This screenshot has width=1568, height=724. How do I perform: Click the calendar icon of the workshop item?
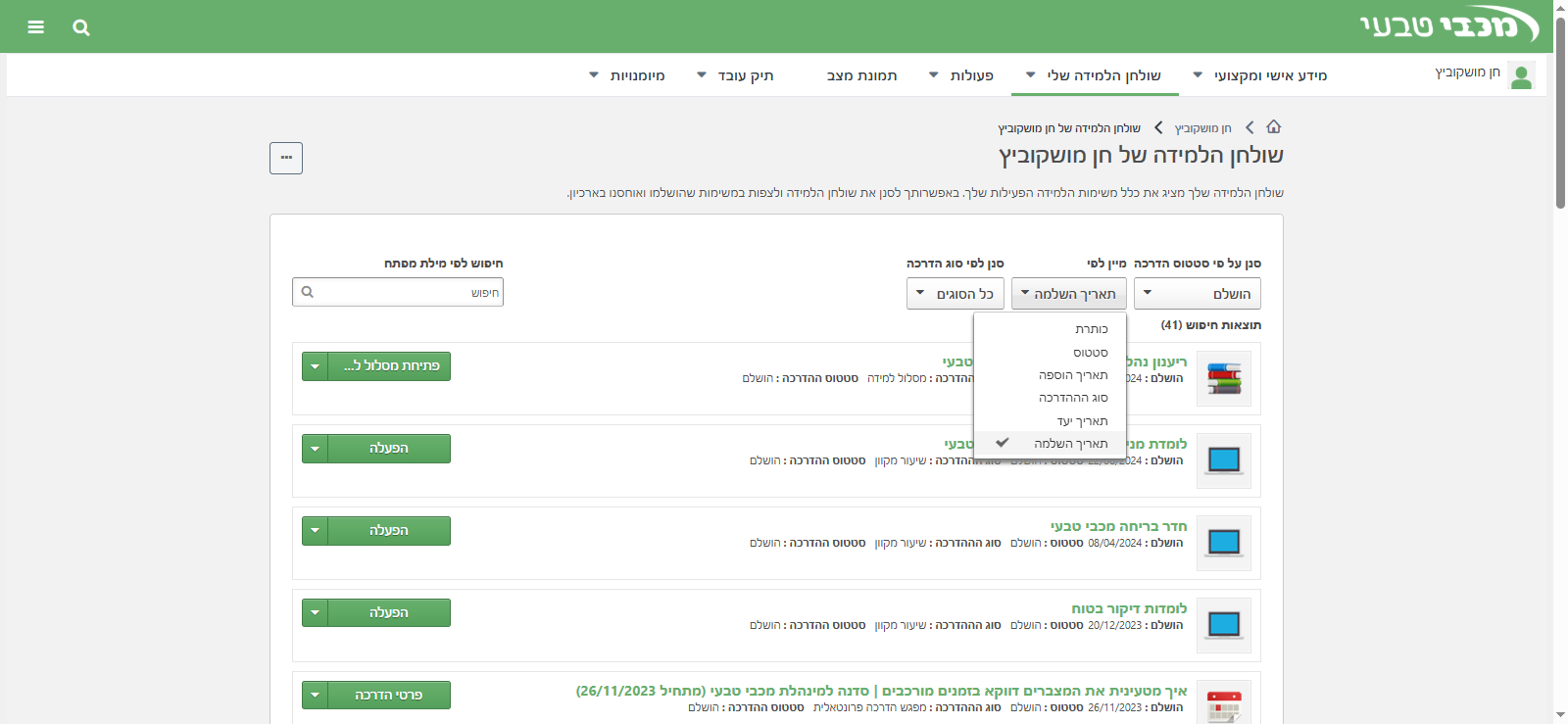click(x=1224, y=705)
